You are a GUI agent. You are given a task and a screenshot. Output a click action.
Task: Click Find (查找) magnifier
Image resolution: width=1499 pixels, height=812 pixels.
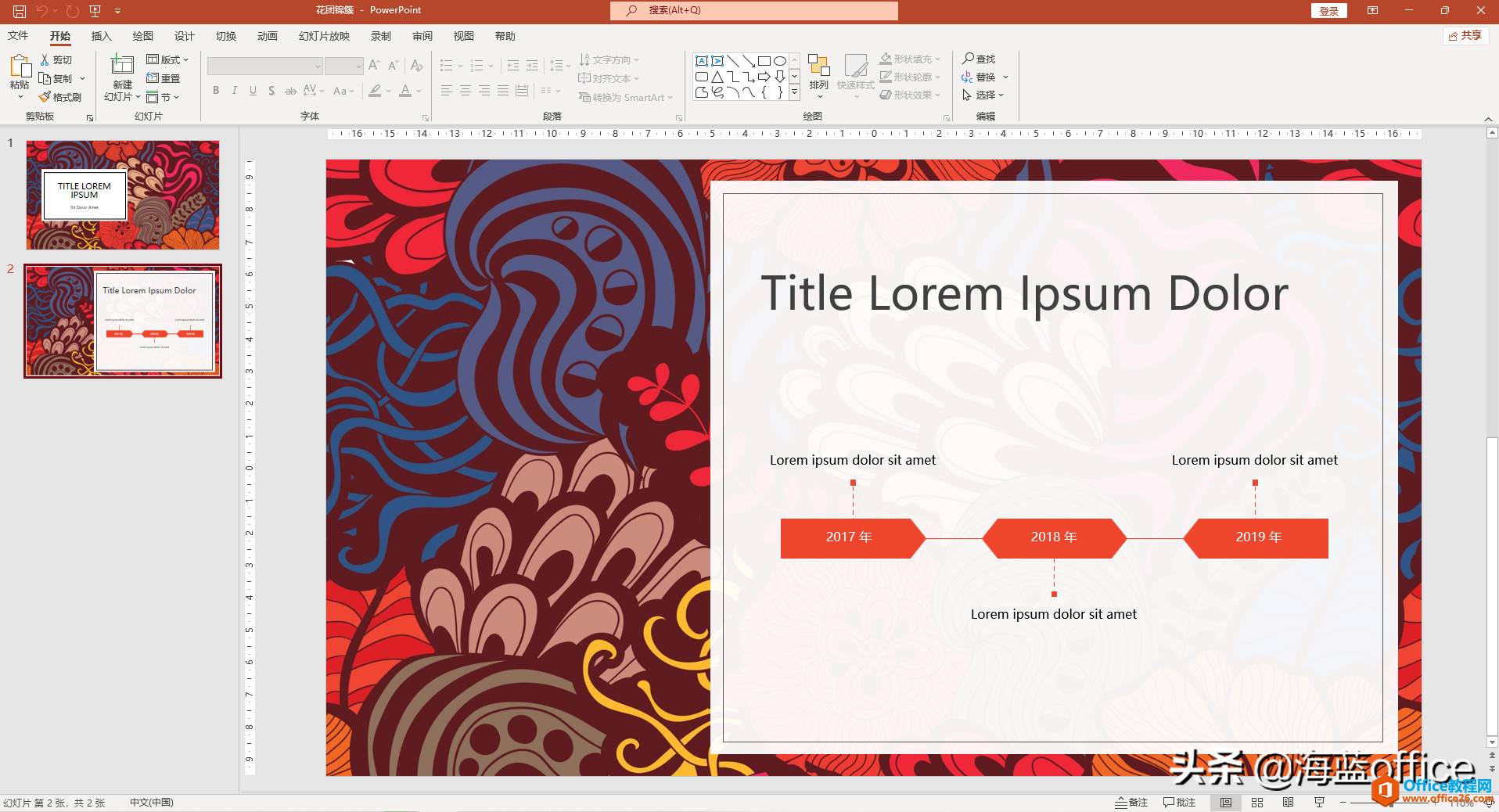pos(979,59)
